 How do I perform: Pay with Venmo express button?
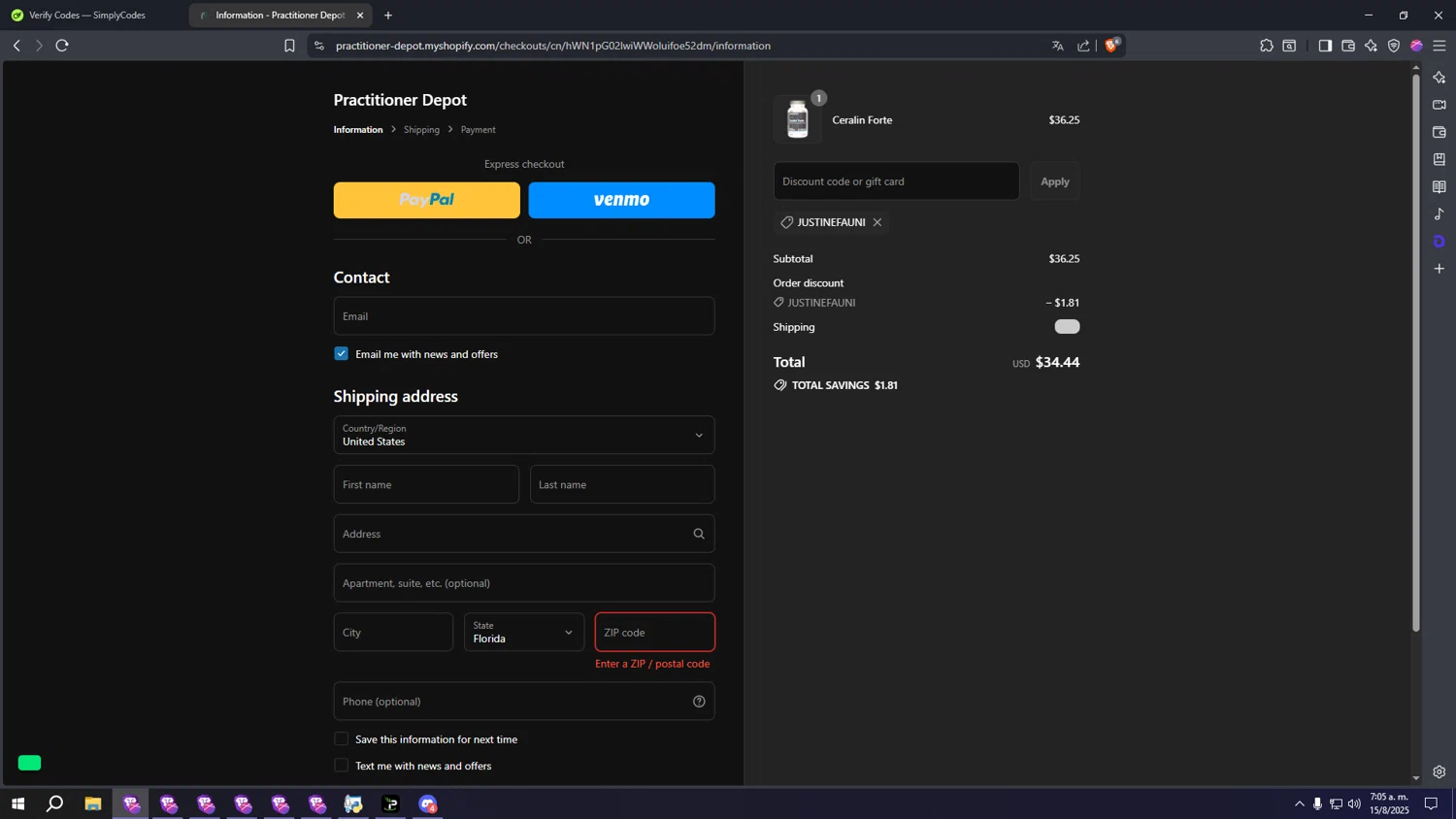pyautogui.click(x=621, y=200)
